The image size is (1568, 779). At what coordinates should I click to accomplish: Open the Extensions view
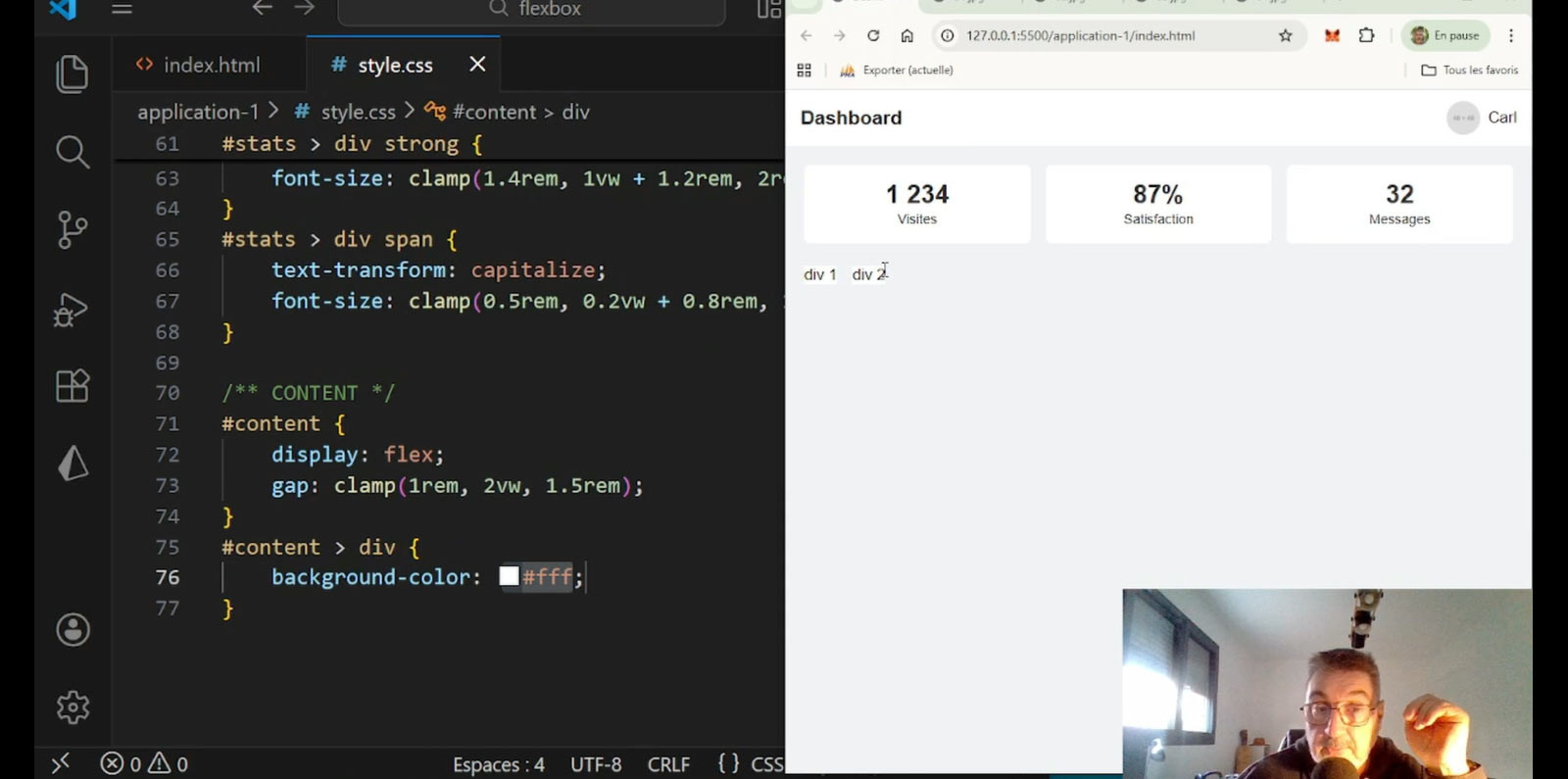(72, 386)
